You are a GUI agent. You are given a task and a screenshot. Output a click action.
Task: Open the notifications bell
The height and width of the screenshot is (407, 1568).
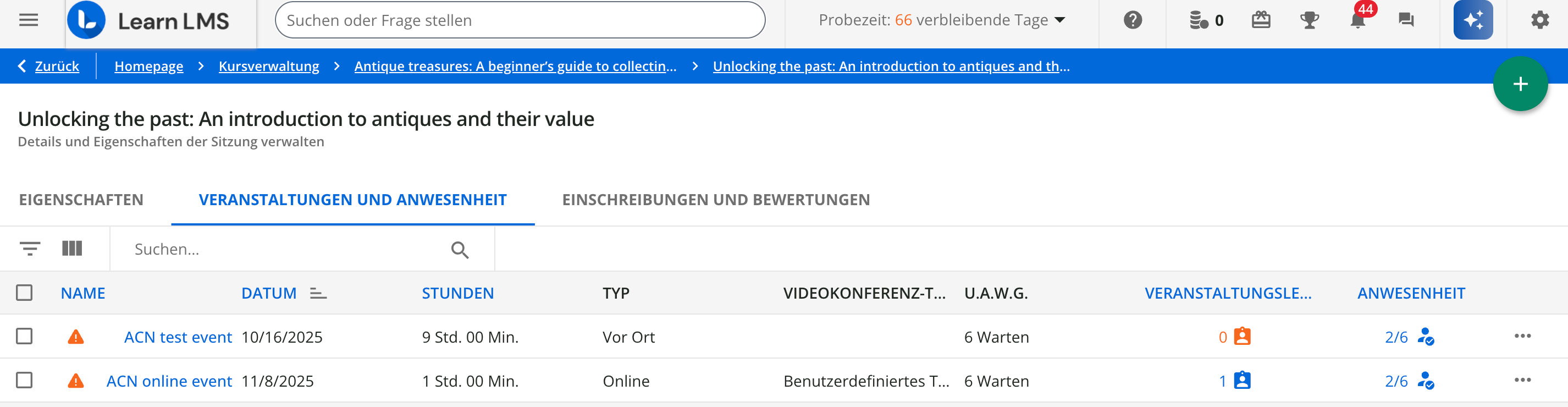point(1357,20)
